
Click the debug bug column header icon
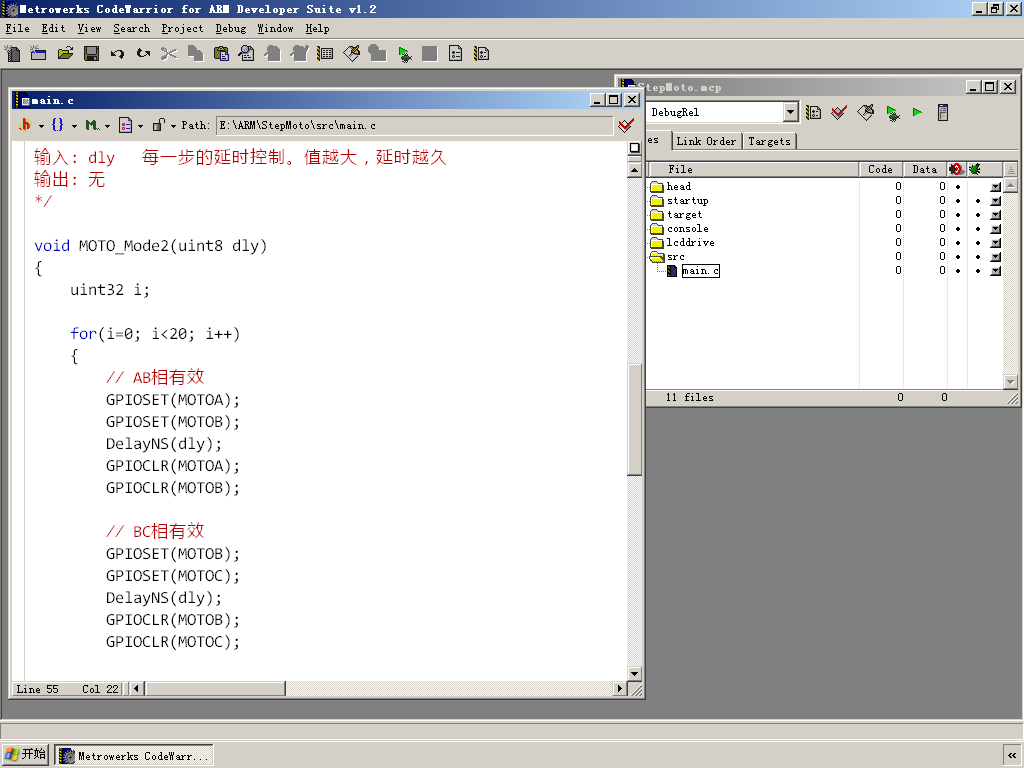[975, 169]
